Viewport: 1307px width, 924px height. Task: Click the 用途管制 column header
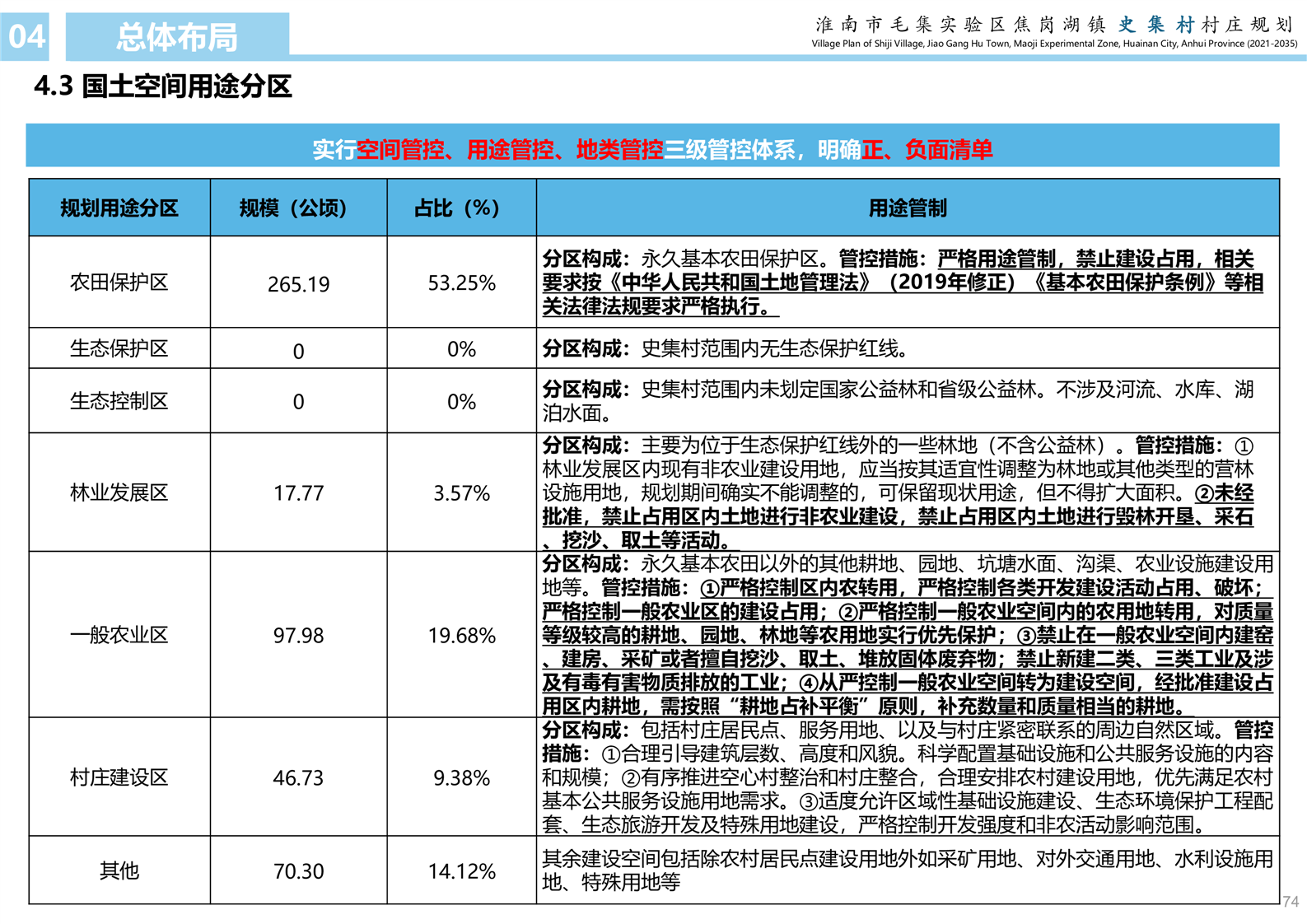tap(908, 208)
